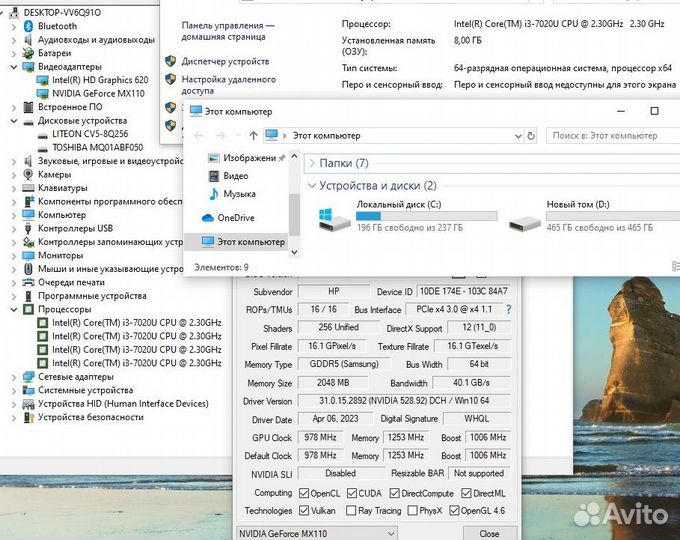
Task: Click the Камеры camera icon
Action: tap(29, 174)
